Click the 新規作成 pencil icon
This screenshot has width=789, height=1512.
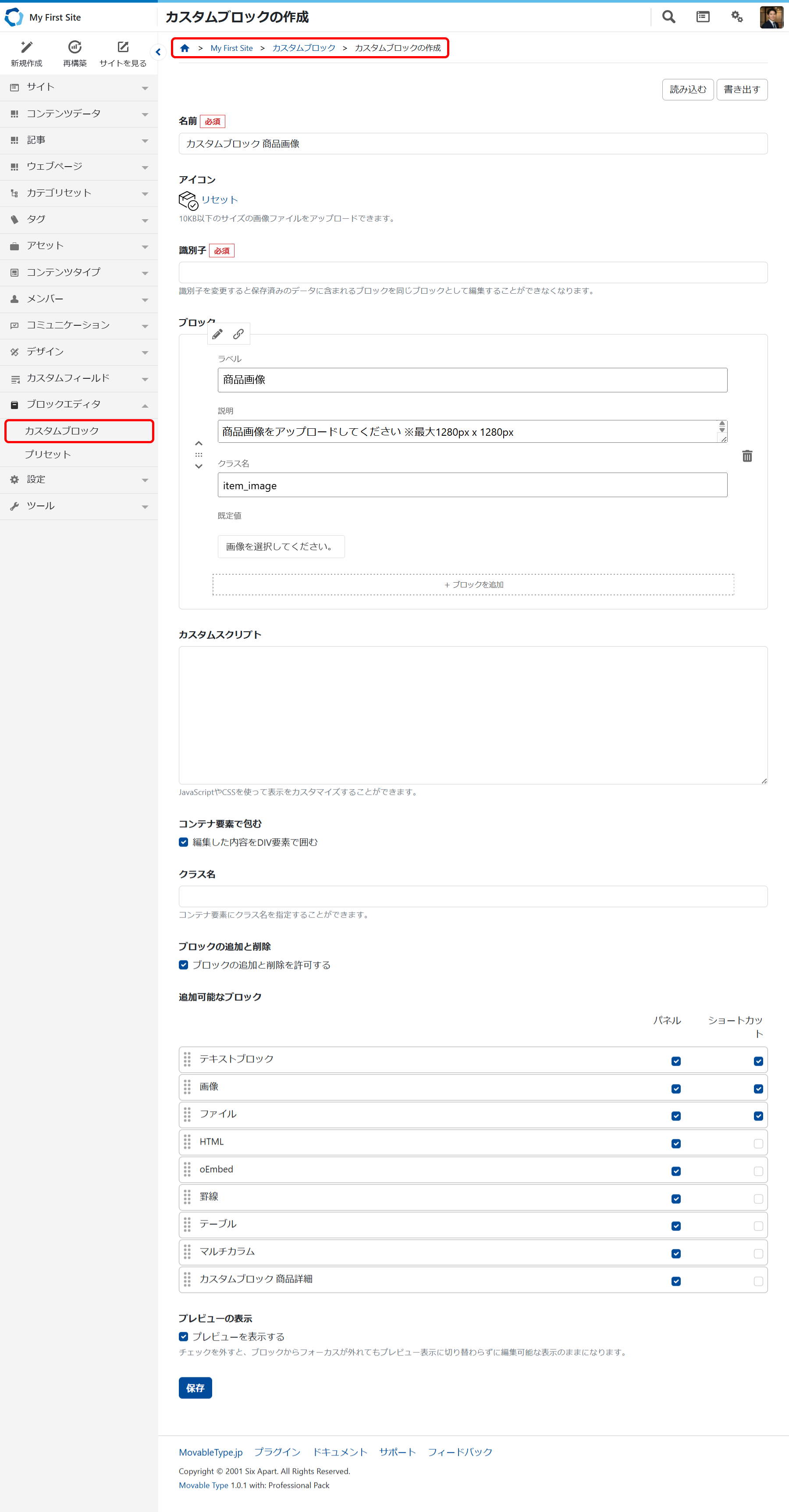click(x=26, y=47)
